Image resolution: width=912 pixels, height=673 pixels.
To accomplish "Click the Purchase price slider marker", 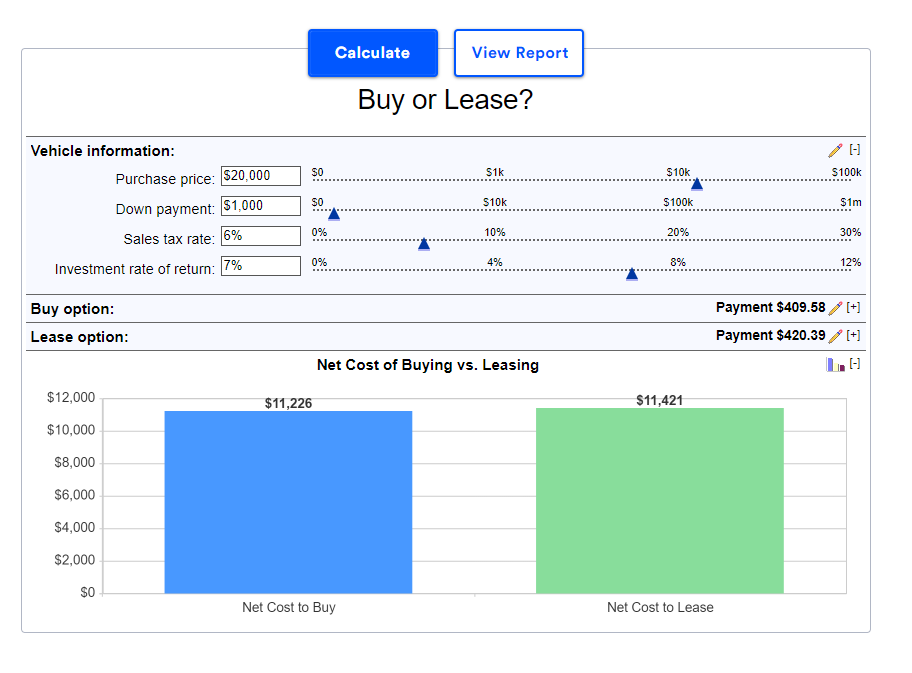I will point(696,184).
